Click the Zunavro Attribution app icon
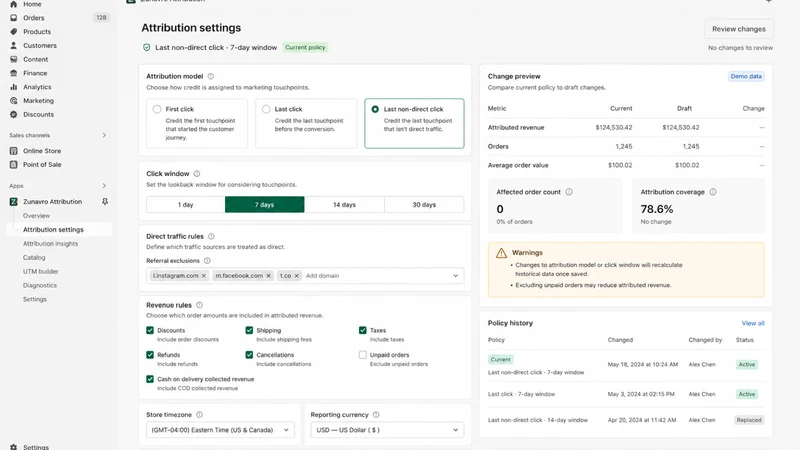Viewport: 800px width, 450px height. (x=14, y=202)
